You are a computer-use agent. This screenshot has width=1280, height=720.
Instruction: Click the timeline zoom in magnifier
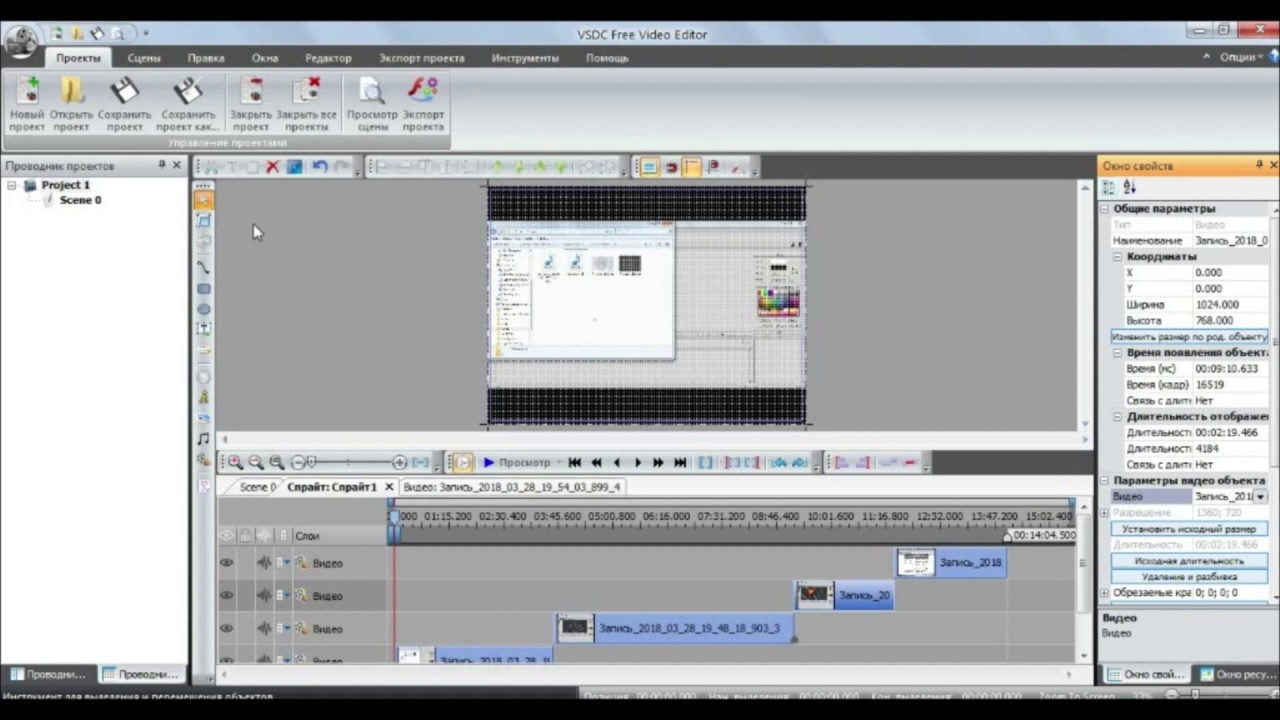[235, 462]
